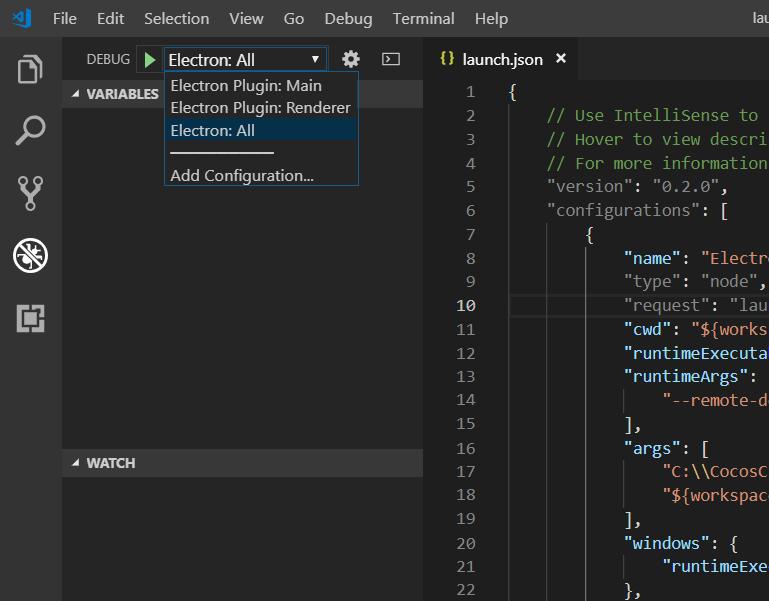Open the Explorer view in activity bar
The width and height of the screenshot is (769, 601).
coord(31,70)
